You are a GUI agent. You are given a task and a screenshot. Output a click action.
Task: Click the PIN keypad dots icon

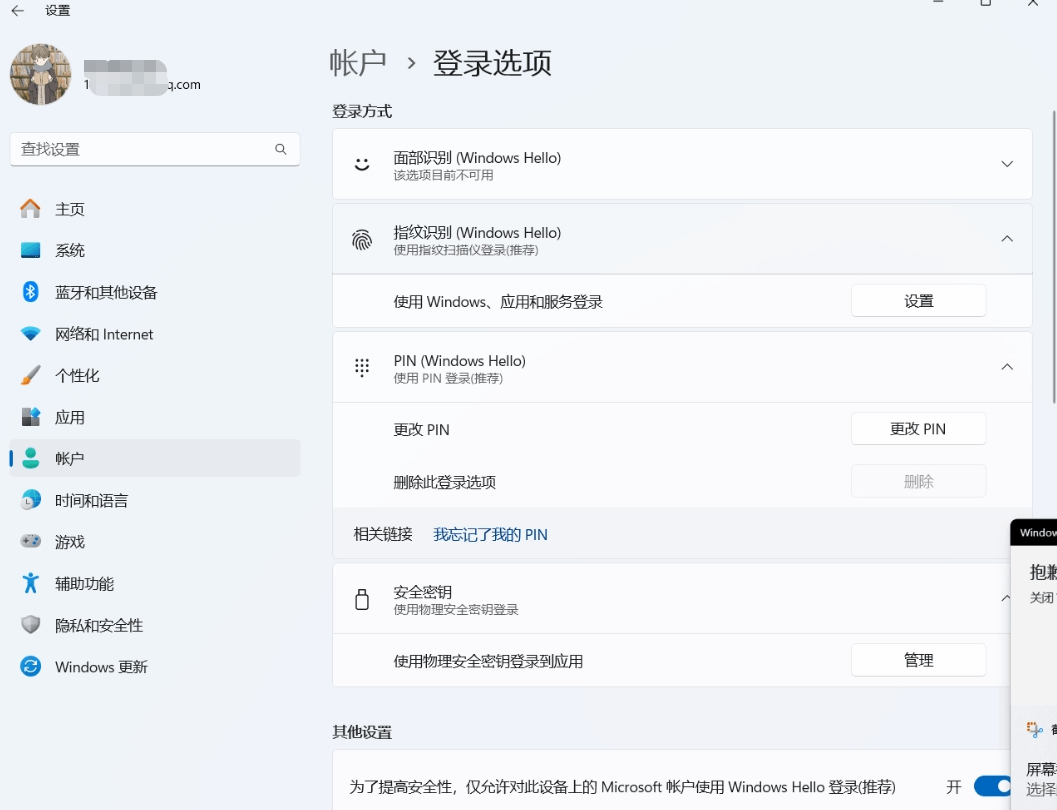(362, 367)
